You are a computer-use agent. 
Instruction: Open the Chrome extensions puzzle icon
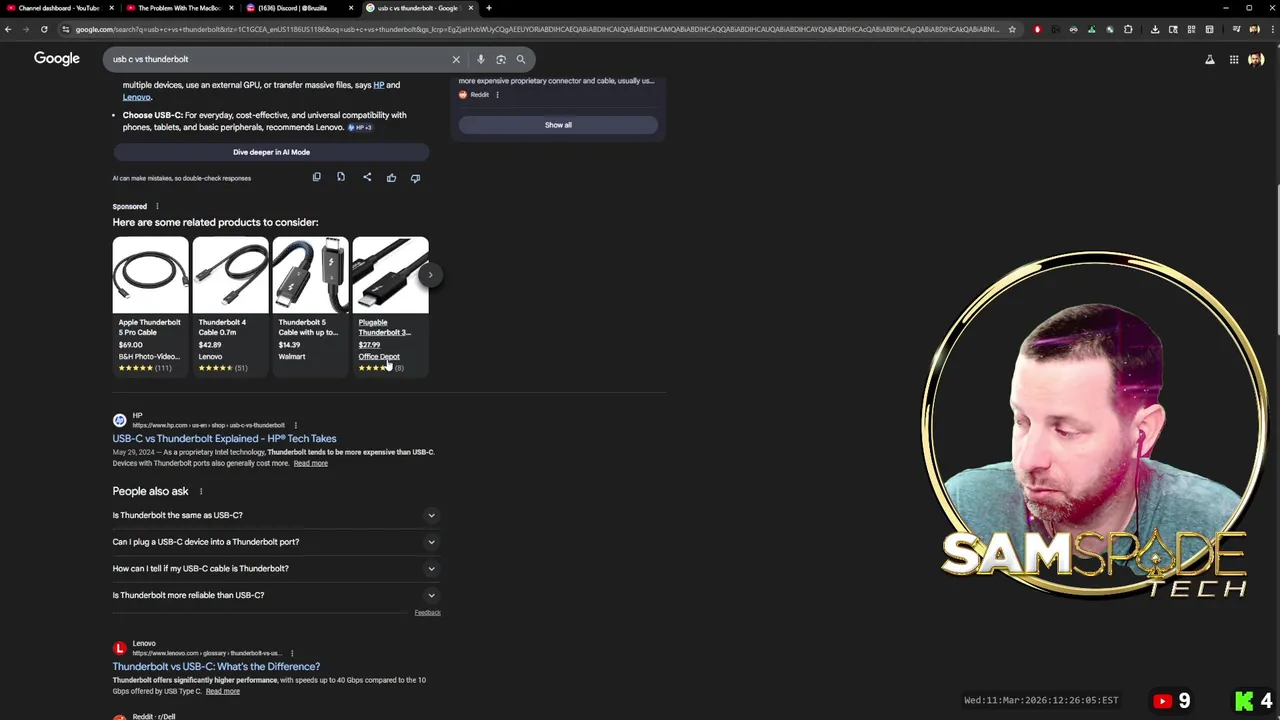pos(1128,29)
